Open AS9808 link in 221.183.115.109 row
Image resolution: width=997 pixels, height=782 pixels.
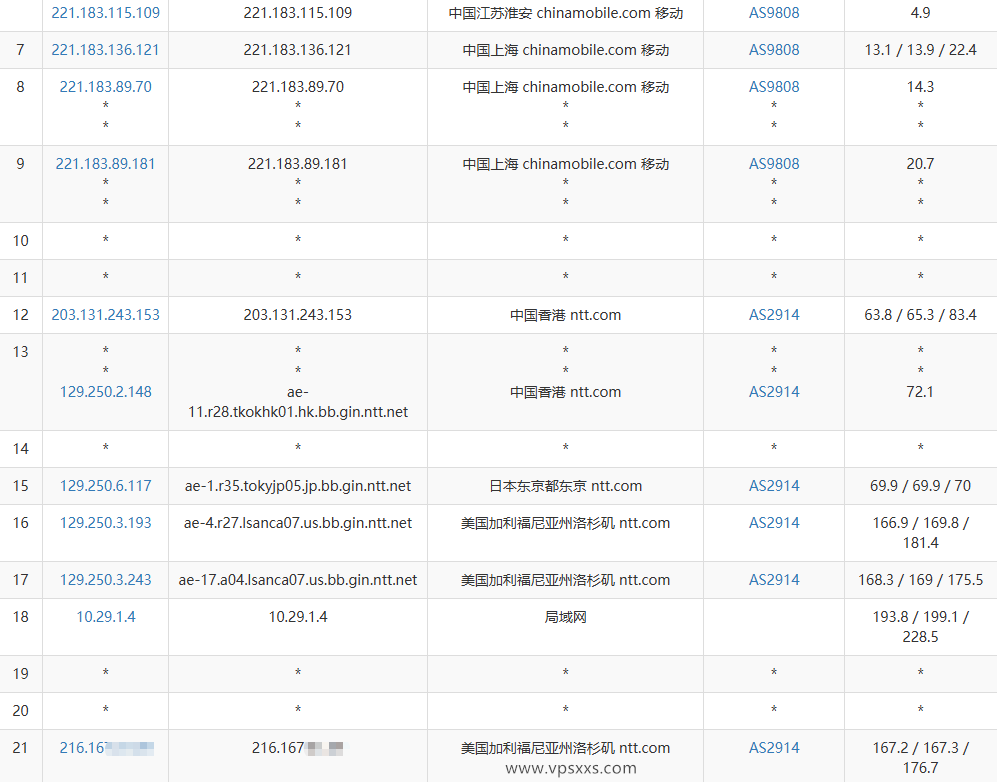774,13
